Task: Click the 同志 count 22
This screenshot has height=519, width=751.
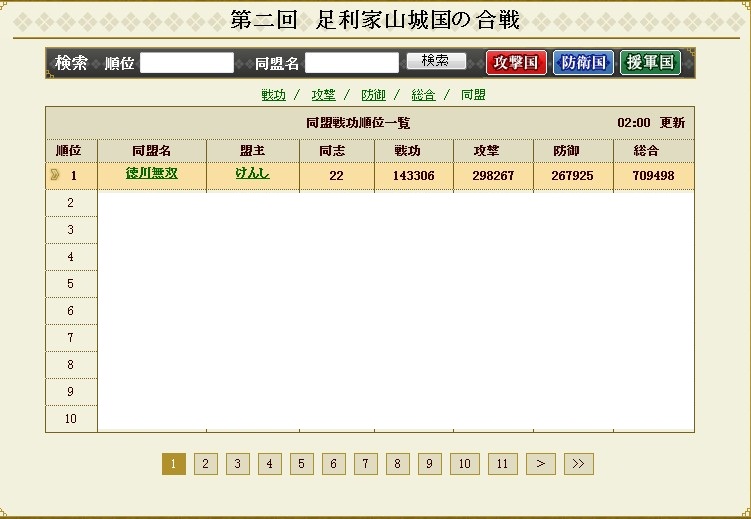Action: pyautogui.click(x=336, y=176)
